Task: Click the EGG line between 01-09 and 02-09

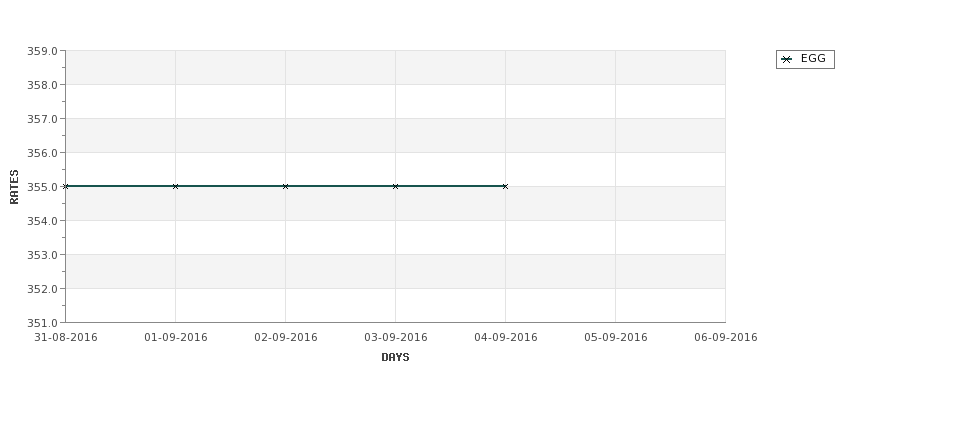Action: (x=230, y=186)
